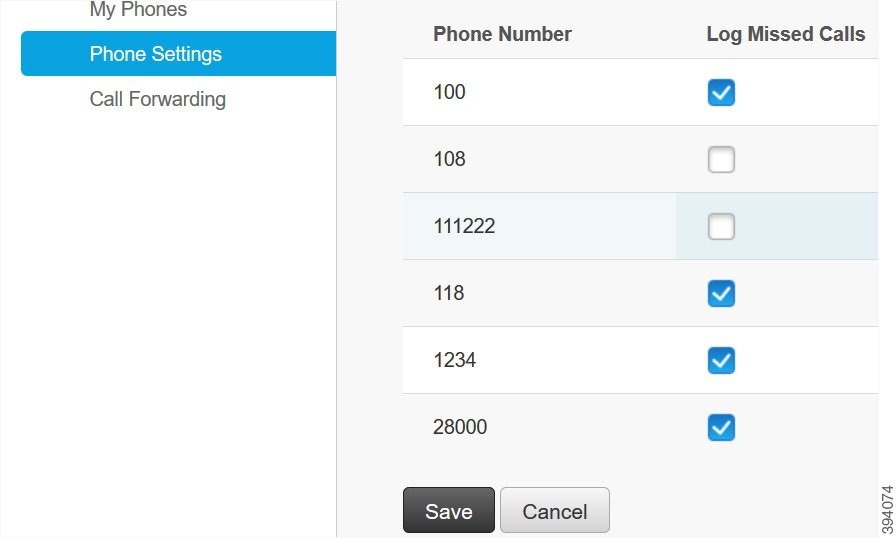896x538 pixels.
Task: Toggle Log Missed Calls checkbox for 1234
Action: [721, 360]
